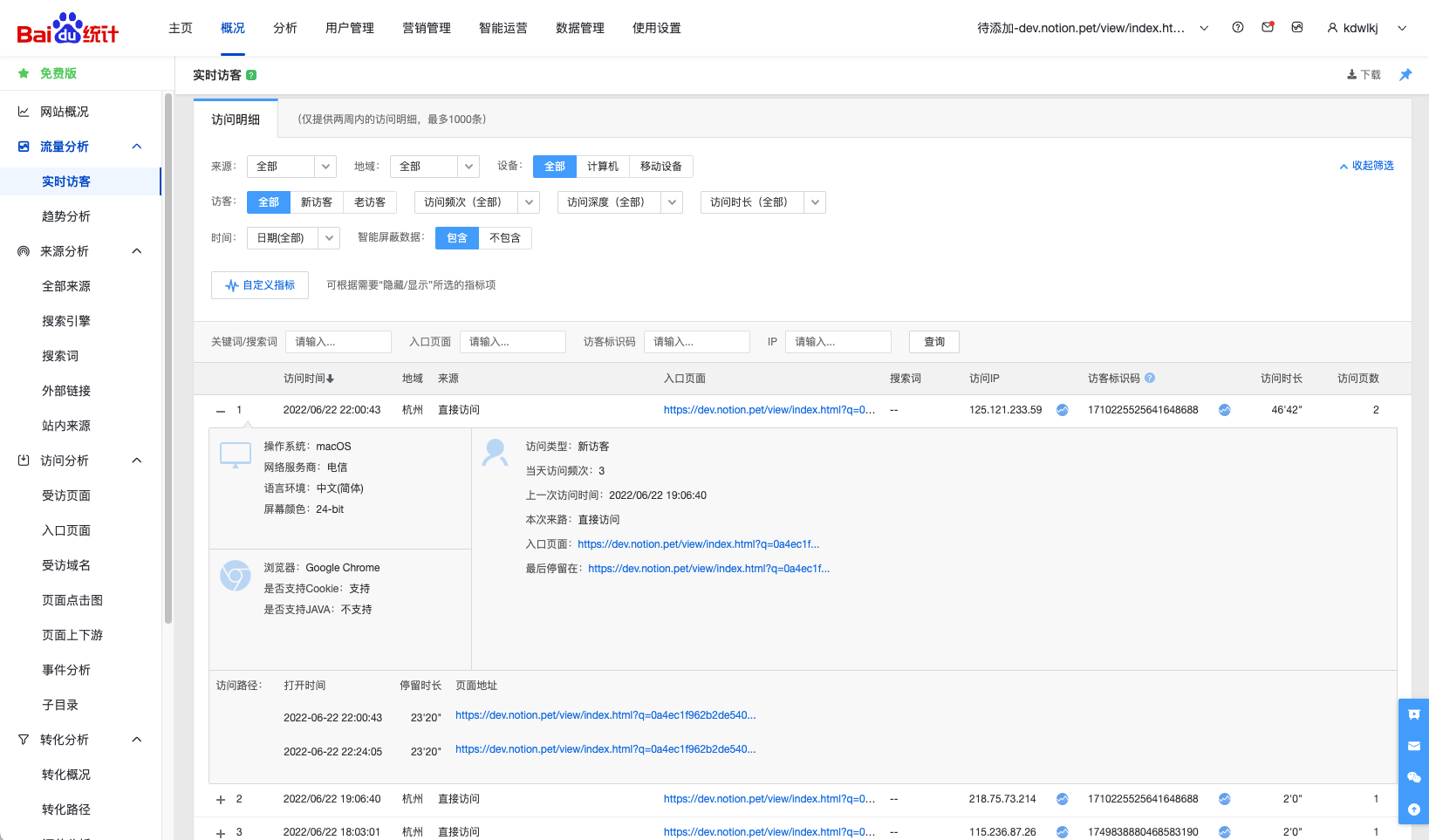The image size is (1429, 840).
Task: Collapse the 来源分析 sidebar section
Action: point(137,251)
